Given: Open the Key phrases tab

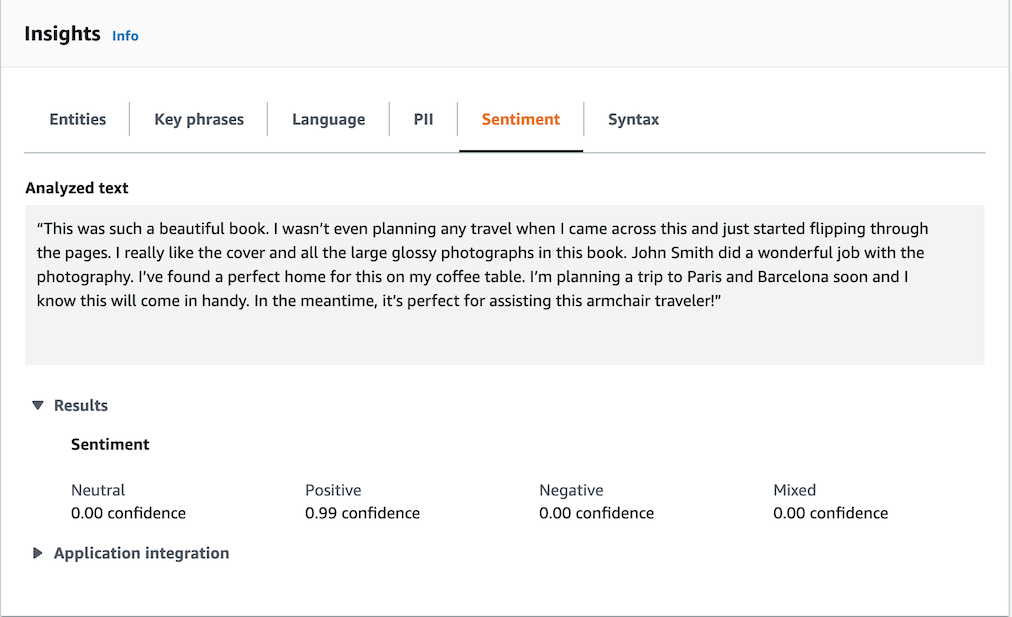Looking at the screenshot, I should click(x=199, y=119).
